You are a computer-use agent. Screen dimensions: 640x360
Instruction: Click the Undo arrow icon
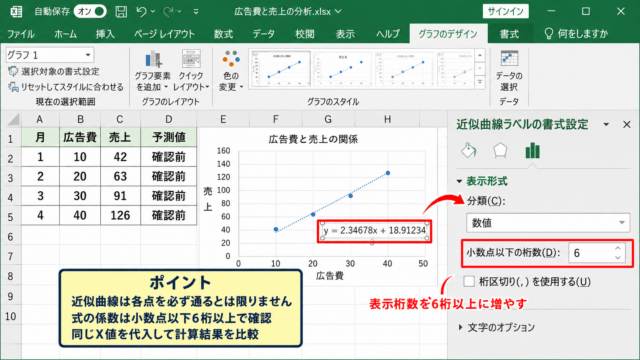click(141, 11)
